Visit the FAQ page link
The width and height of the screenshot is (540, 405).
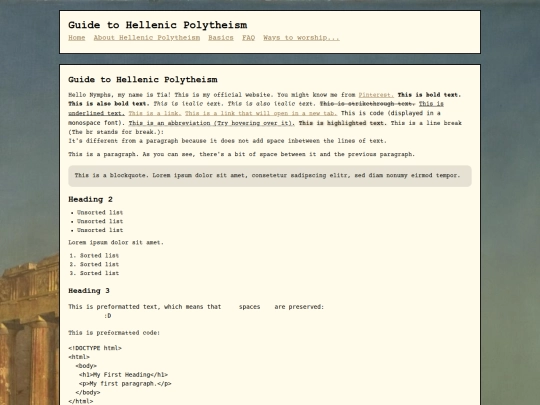point(248,38)
